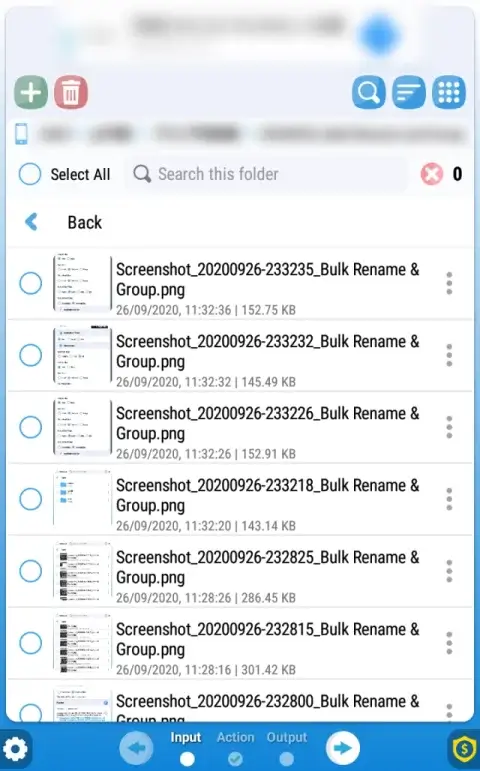Select Screenshot_20200926-232825 file checkbox
Image resolution: width=480 pixels, height=771 pixels.
(30, 571)
